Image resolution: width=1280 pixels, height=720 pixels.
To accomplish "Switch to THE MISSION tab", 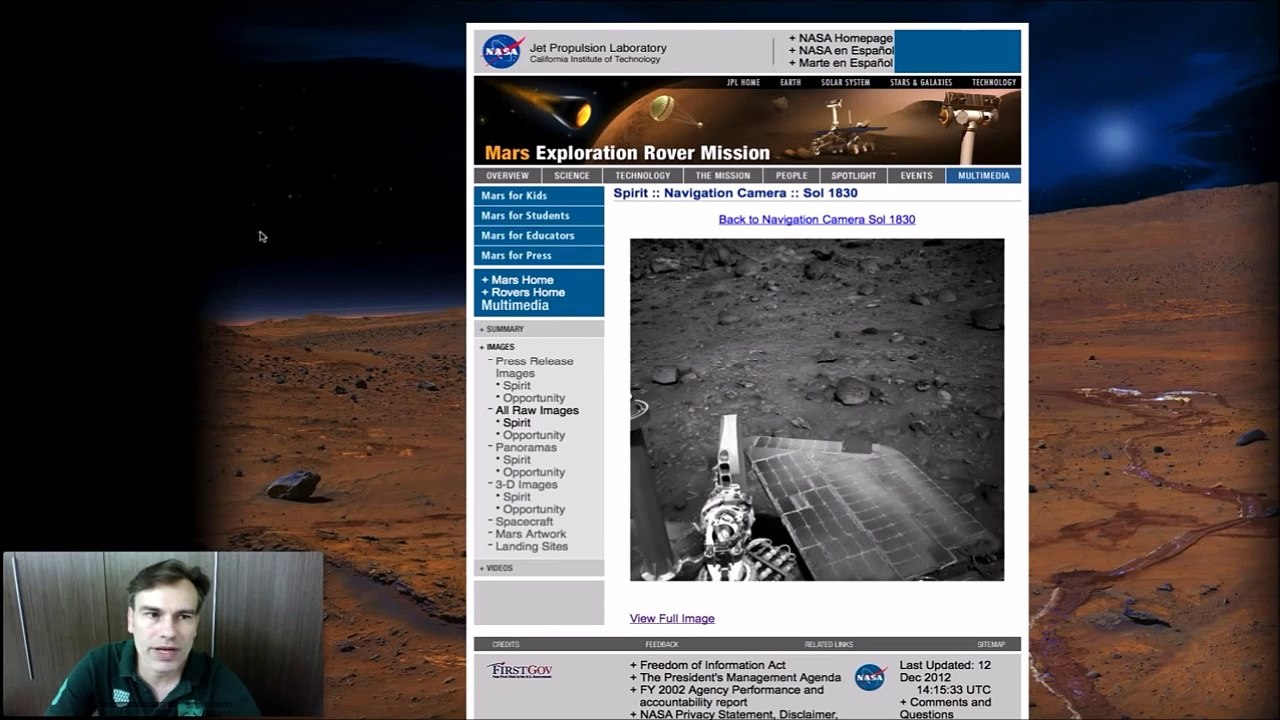I will [x=723, y=176].
